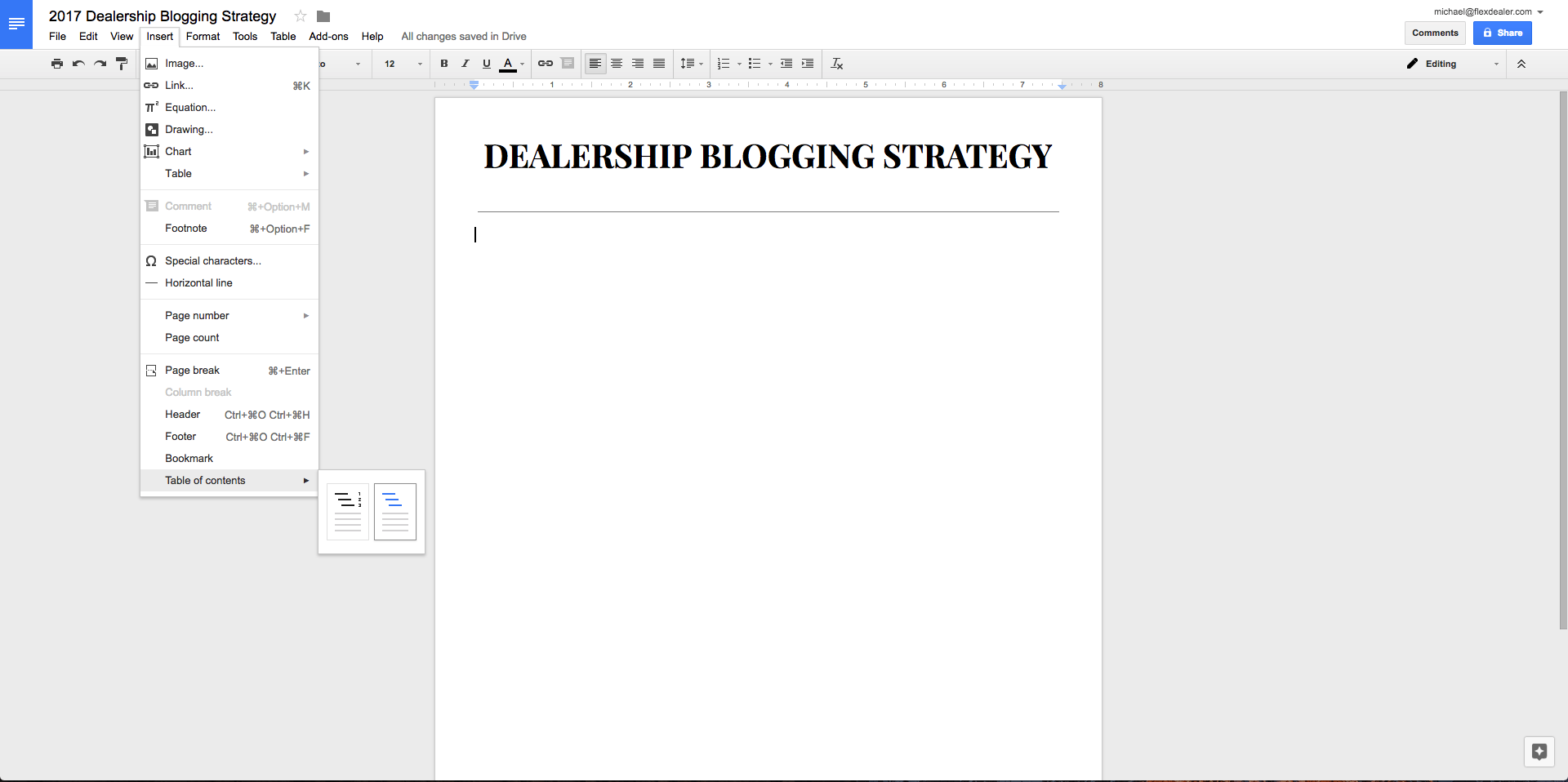Click the print icon in toolbar

pos(56,64)
